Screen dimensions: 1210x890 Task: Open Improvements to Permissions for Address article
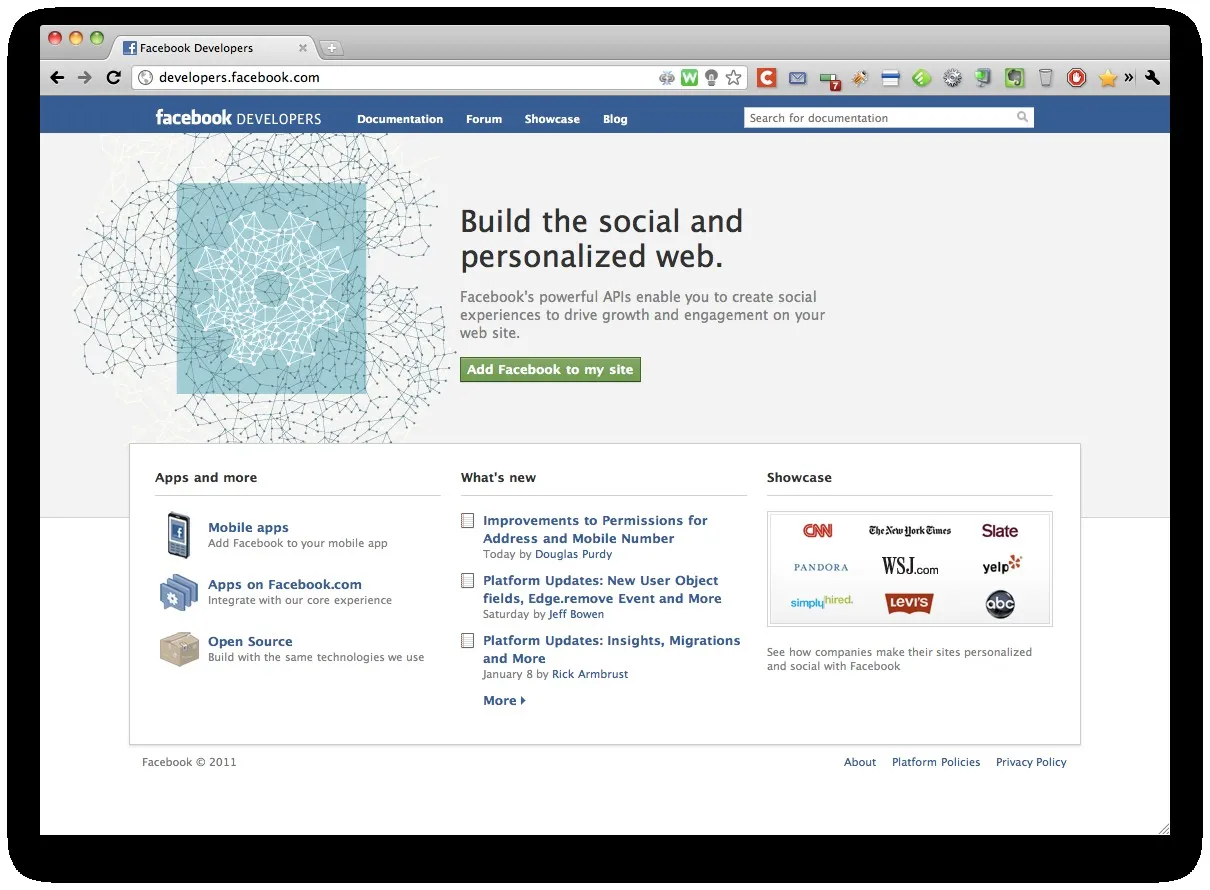(x=595, y=530)
